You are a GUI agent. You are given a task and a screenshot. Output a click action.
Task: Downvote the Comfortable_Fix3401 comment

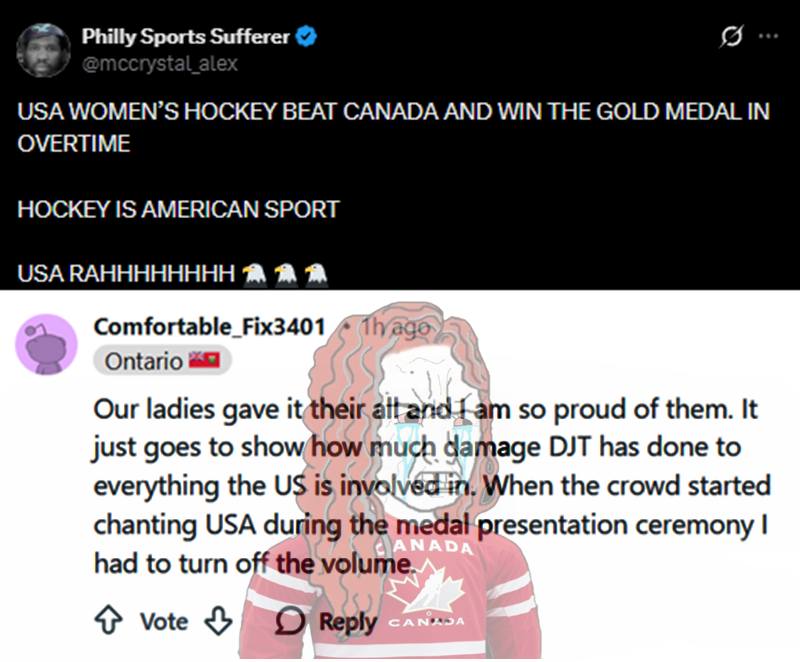coord(218,620)
